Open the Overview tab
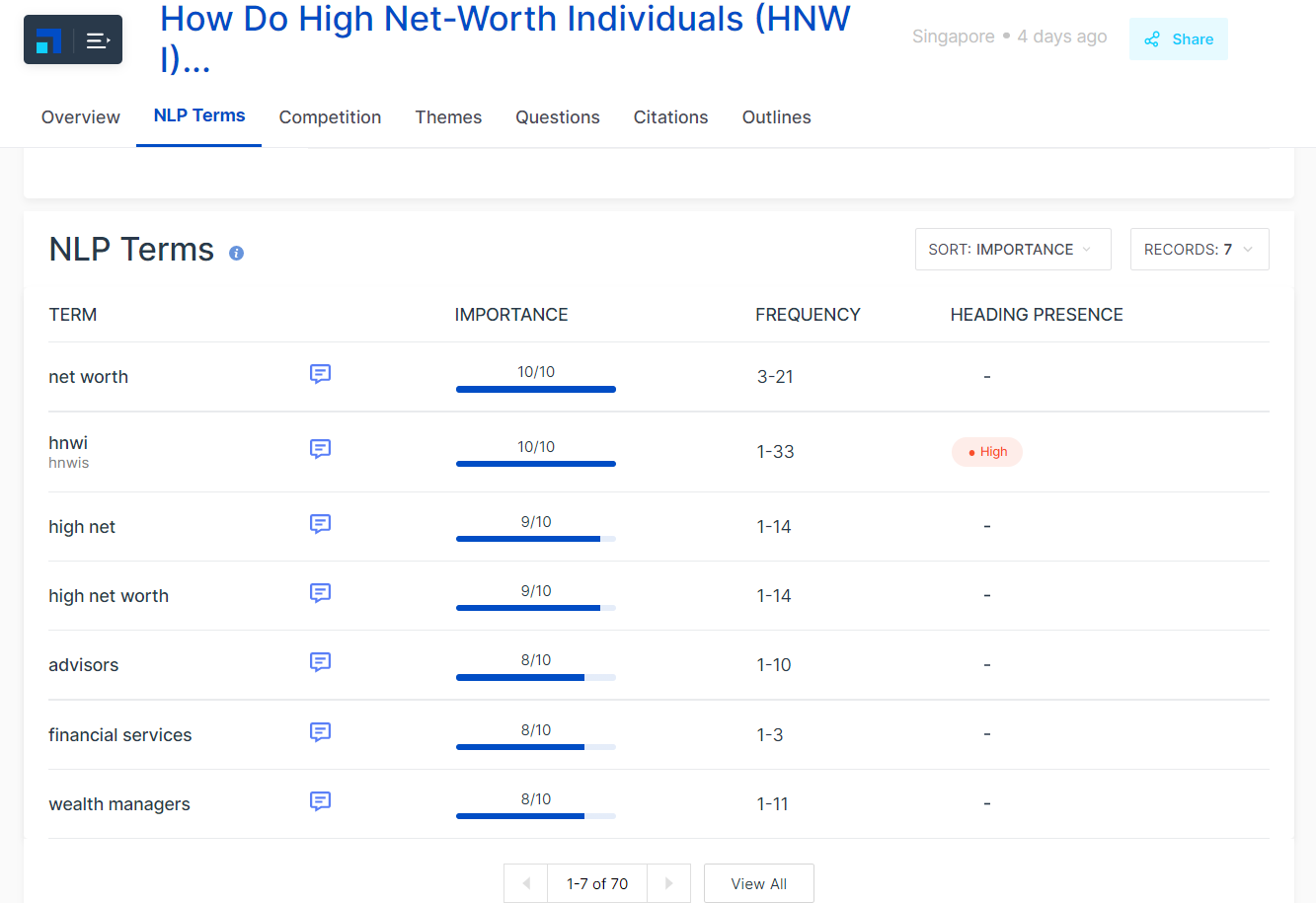Viewport: 1316px width, 903px height. [x=81, y=117]
